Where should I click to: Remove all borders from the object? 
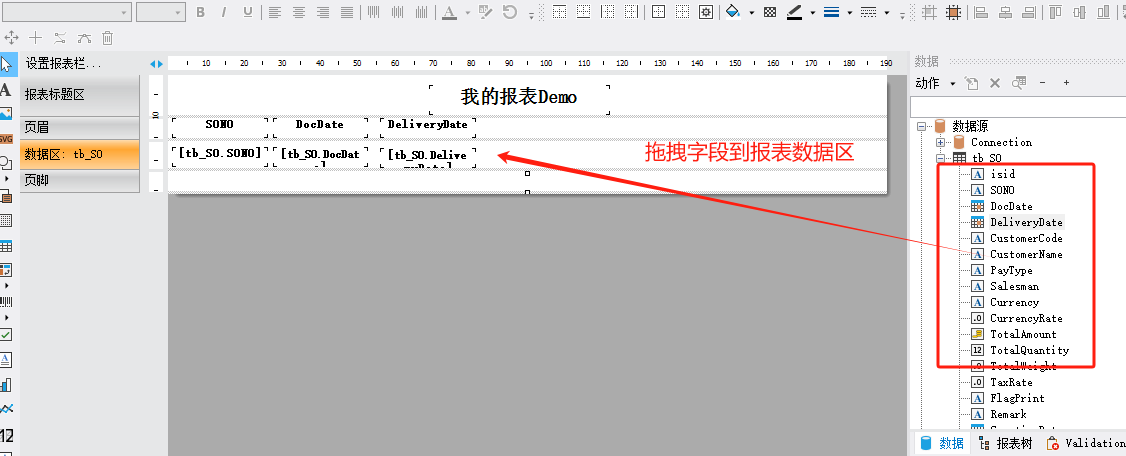[683, 11]
